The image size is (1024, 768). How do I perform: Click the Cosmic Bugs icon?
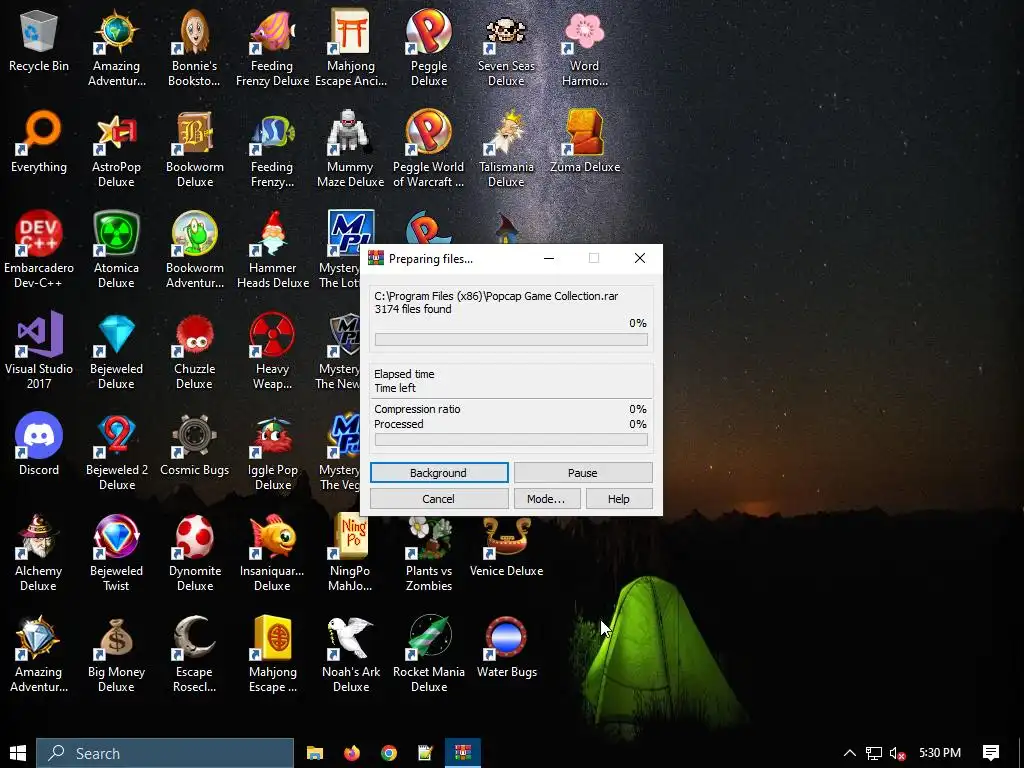tap(195, 445)
